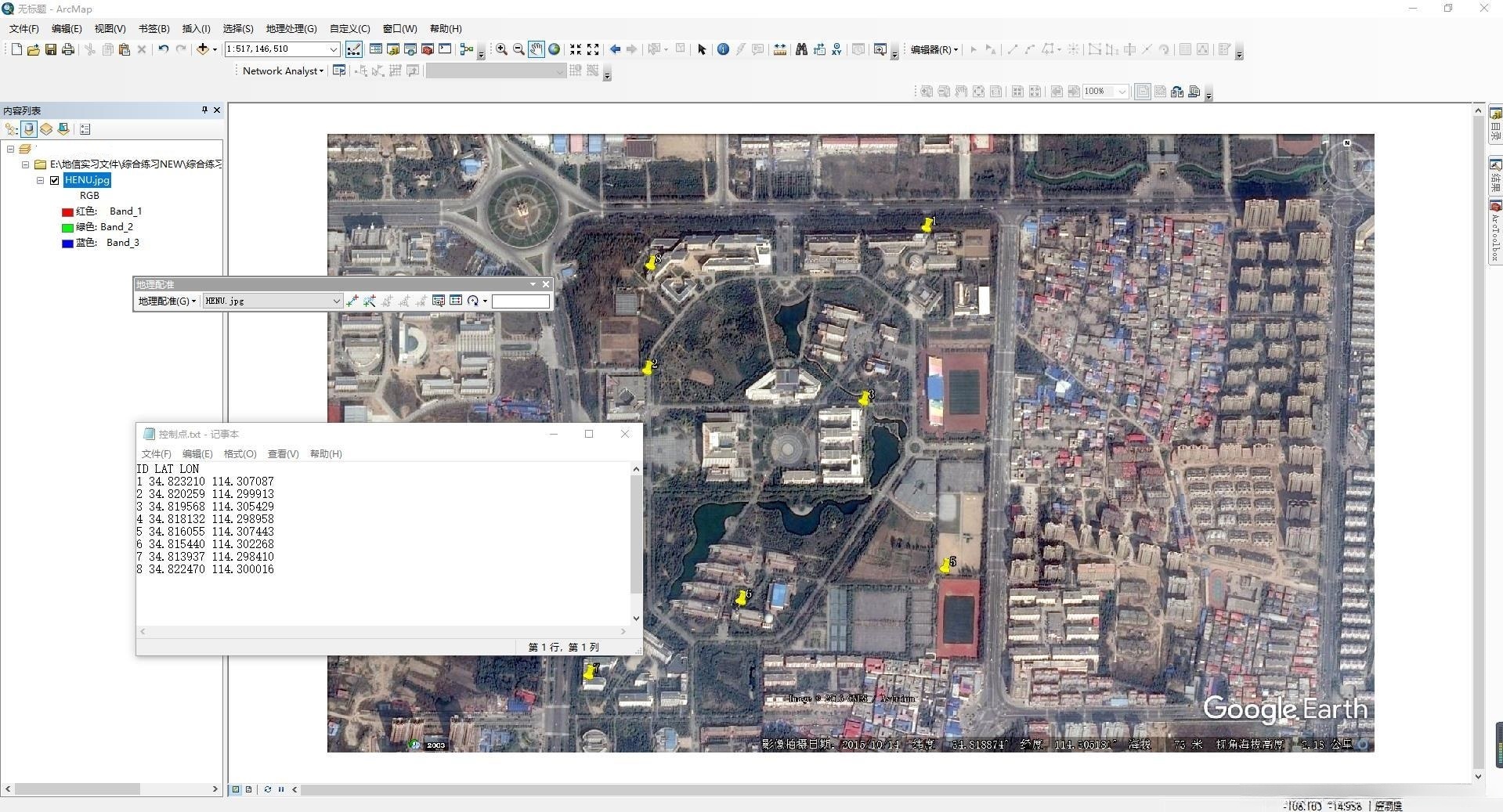Open the georeferencing link table icon

point(456,301)
